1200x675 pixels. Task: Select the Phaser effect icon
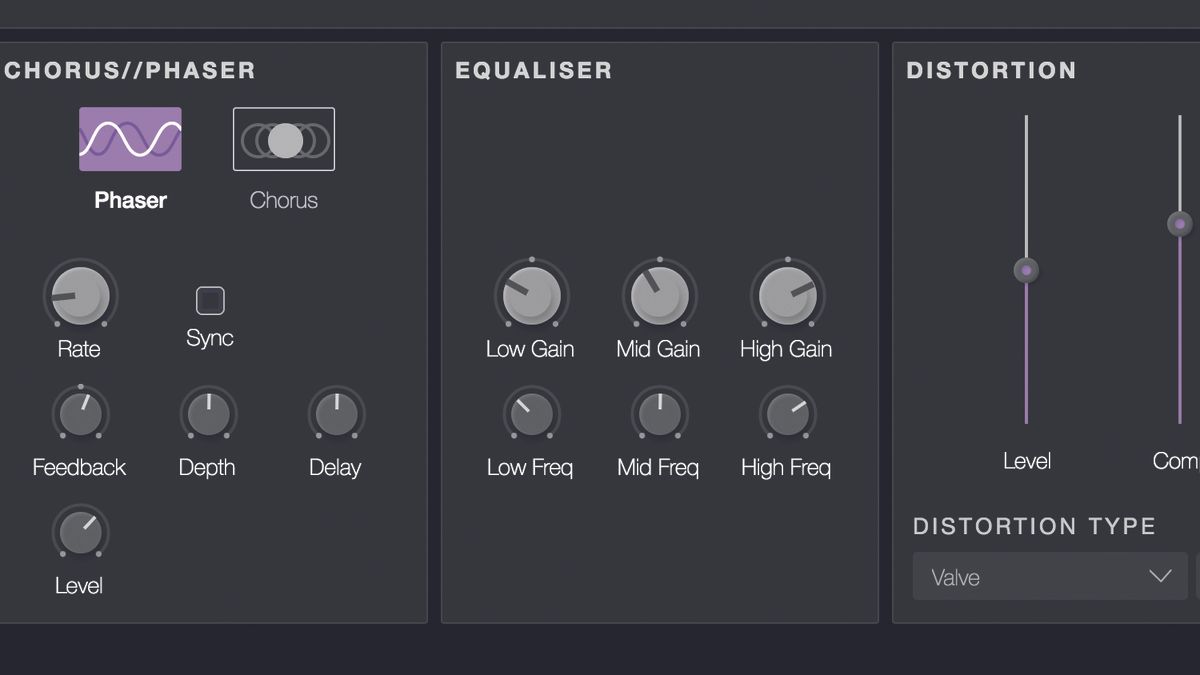[x=129, y=139]
